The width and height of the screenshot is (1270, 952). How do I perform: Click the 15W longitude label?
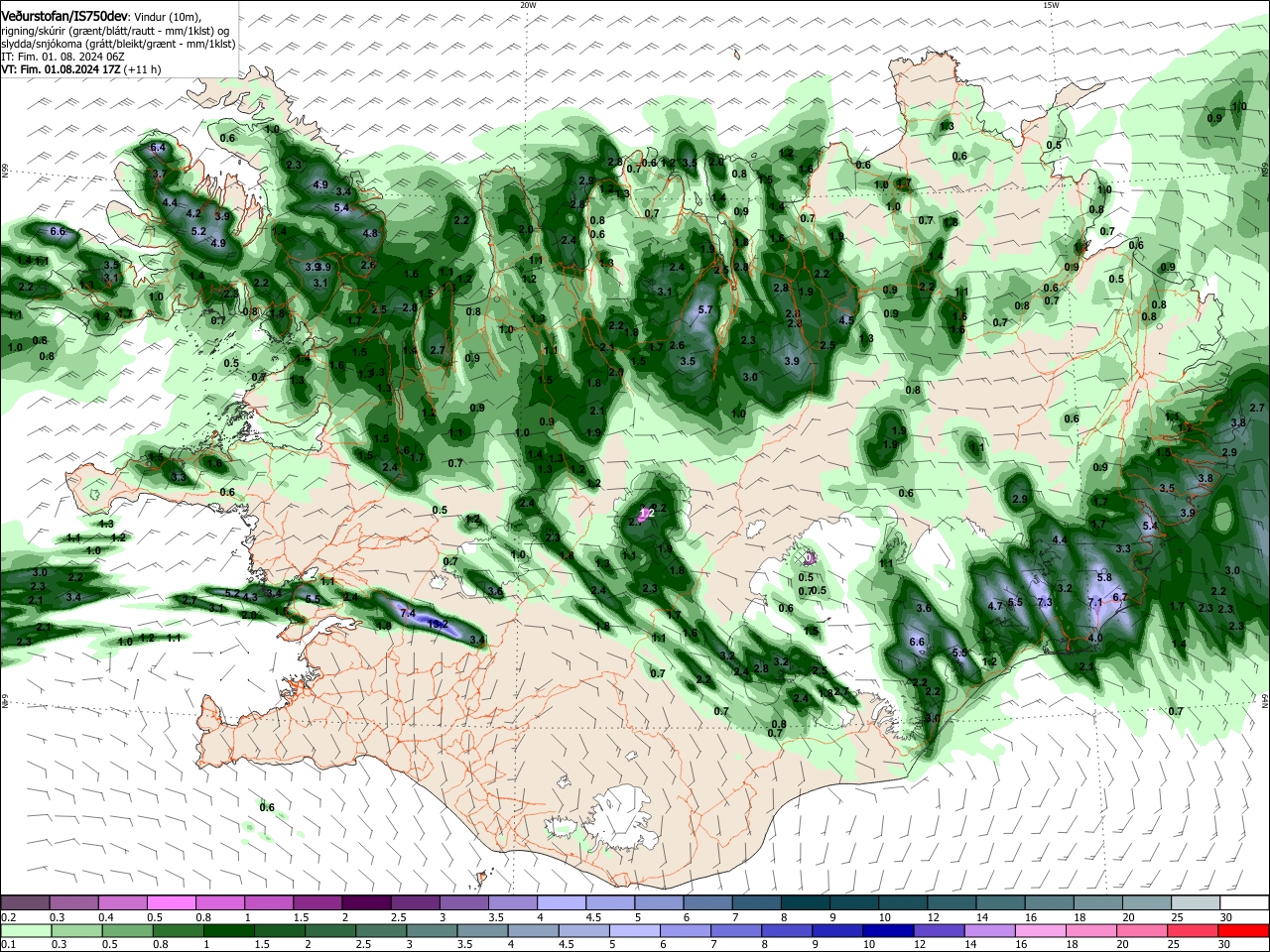click(1051, 5)
